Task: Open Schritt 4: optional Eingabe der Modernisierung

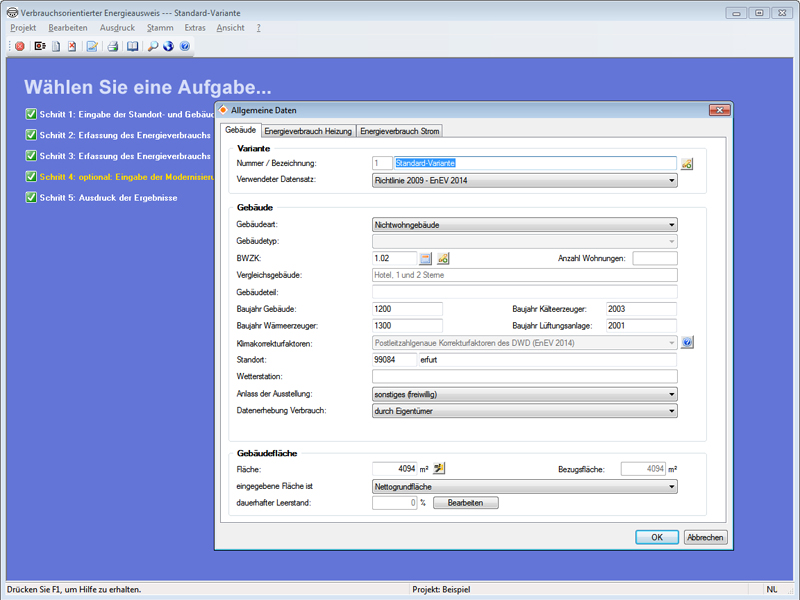Action: point(127,177)
